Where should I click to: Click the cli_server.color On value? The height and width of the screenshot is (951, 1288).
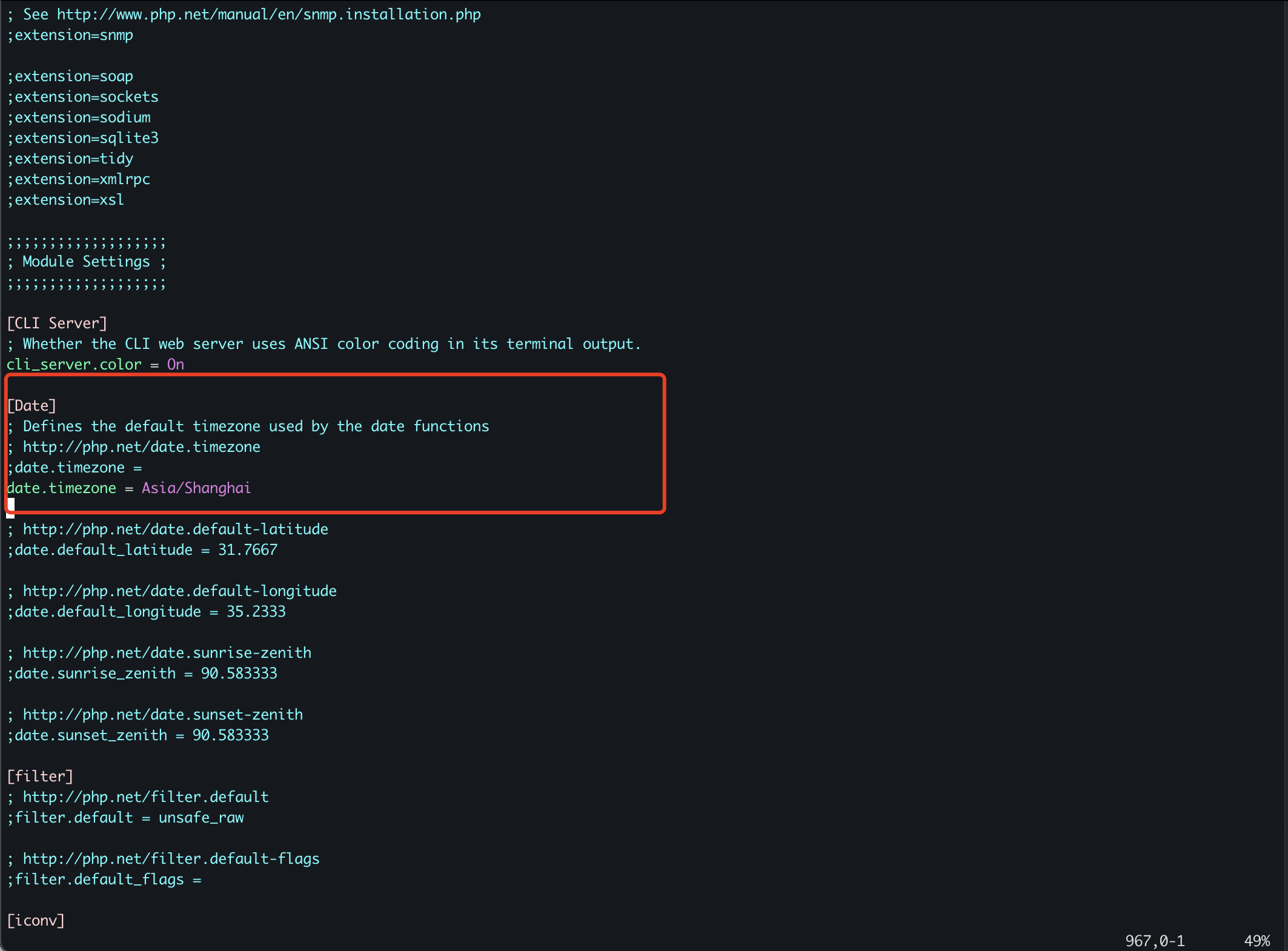pos(175,365)
